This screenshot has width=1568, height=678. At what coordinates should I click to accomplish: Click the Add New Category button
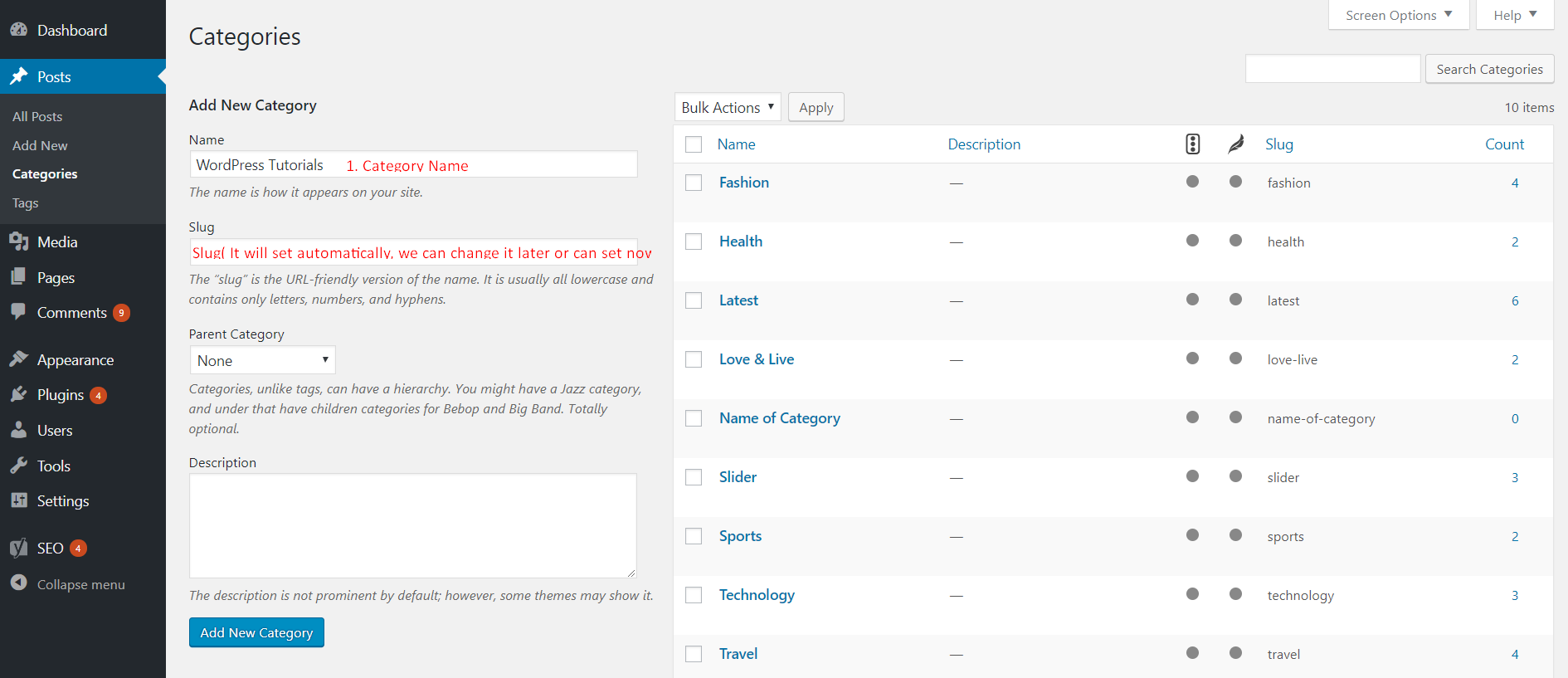click(256, 632)
